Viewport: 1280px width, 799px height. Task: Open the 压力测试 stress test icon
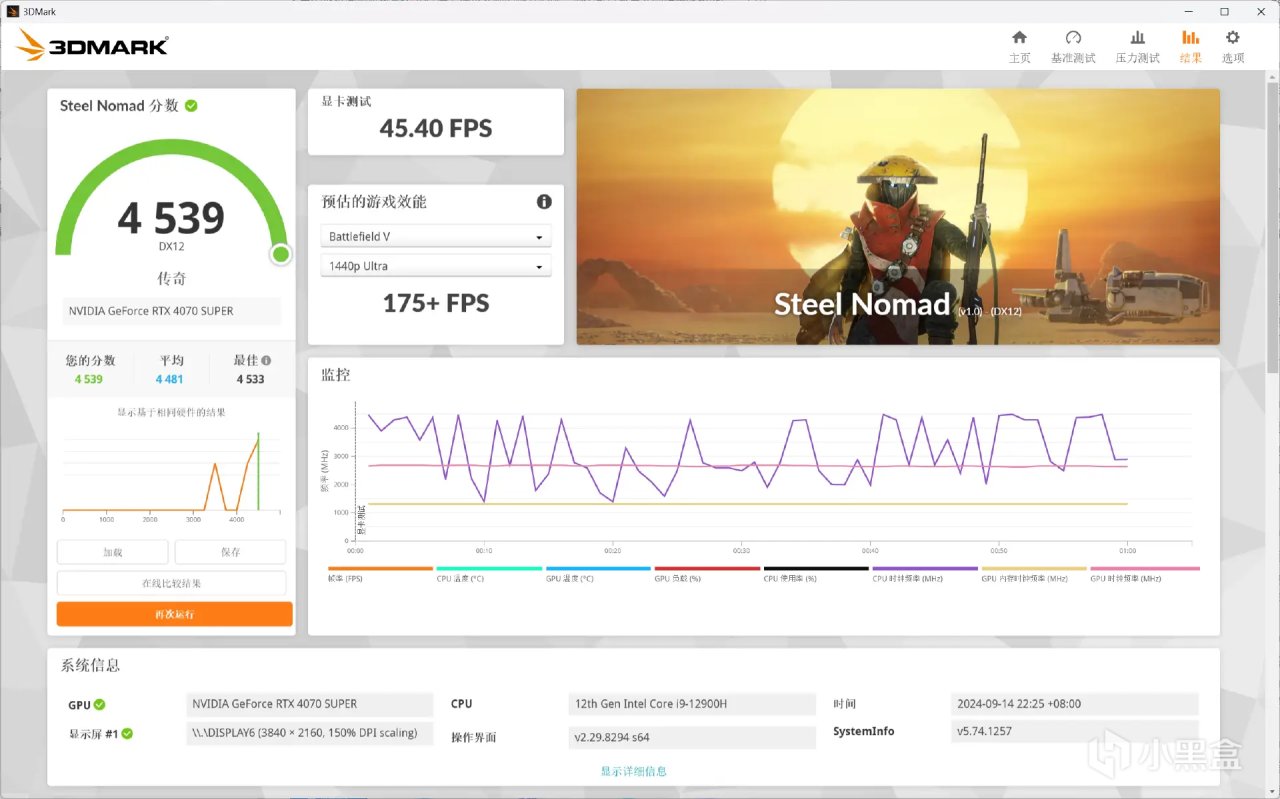pyautogui.click(x=1137, y=38)
